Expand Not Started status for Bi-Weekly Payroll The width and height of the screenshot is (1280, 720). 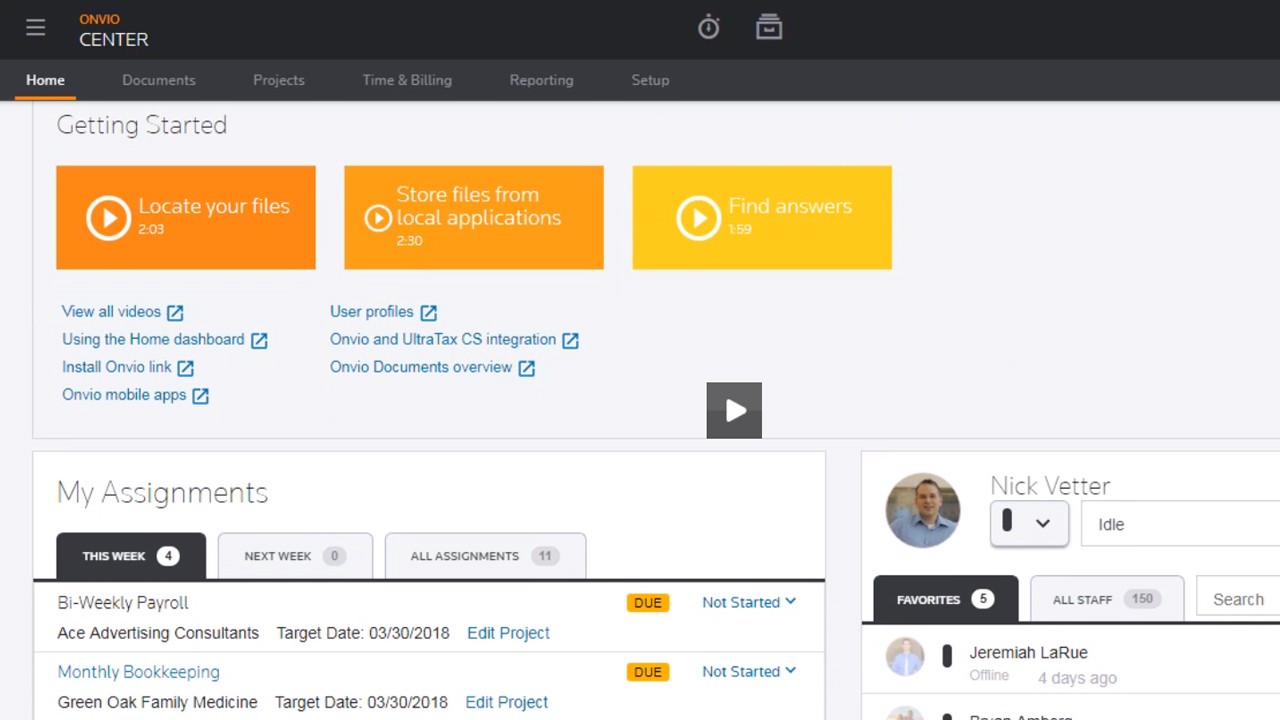[x=749, y=602]
